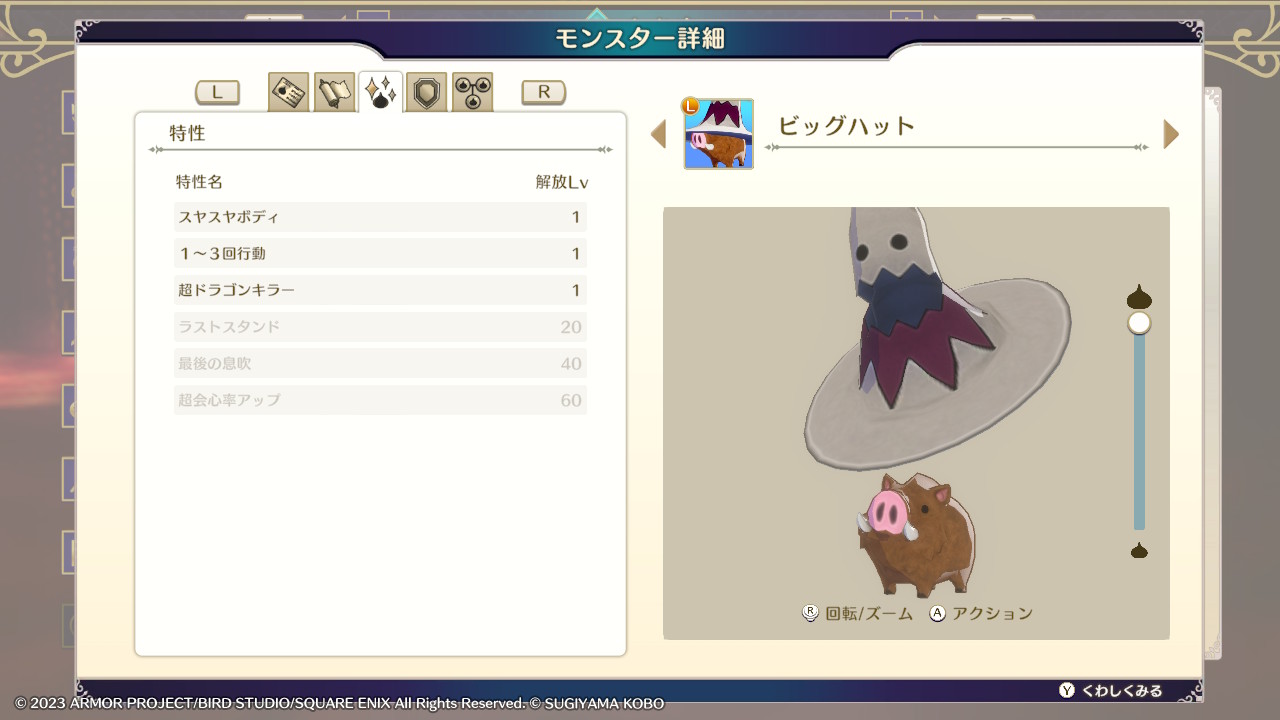Click the A アクション action prompt
The height and width of the screenshot is (720, 1280).
click(x=981, y=614)
